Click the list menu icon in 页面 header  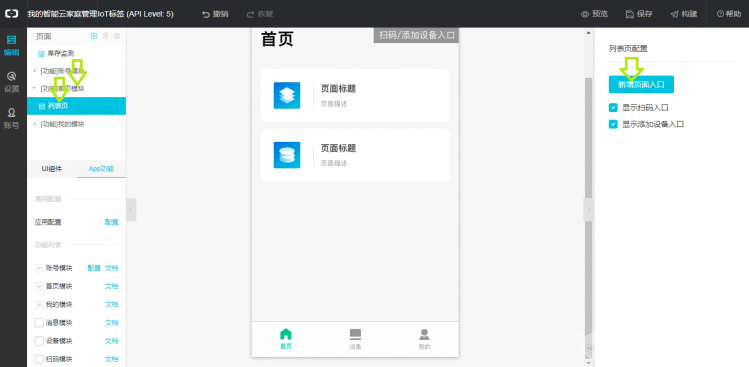click(x=117, y=36)
